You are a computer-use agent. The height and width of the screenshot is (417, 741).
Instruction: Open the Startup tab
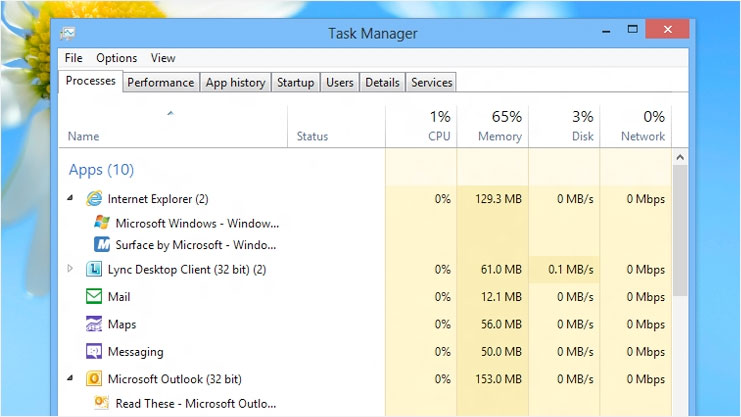(295, 82)
